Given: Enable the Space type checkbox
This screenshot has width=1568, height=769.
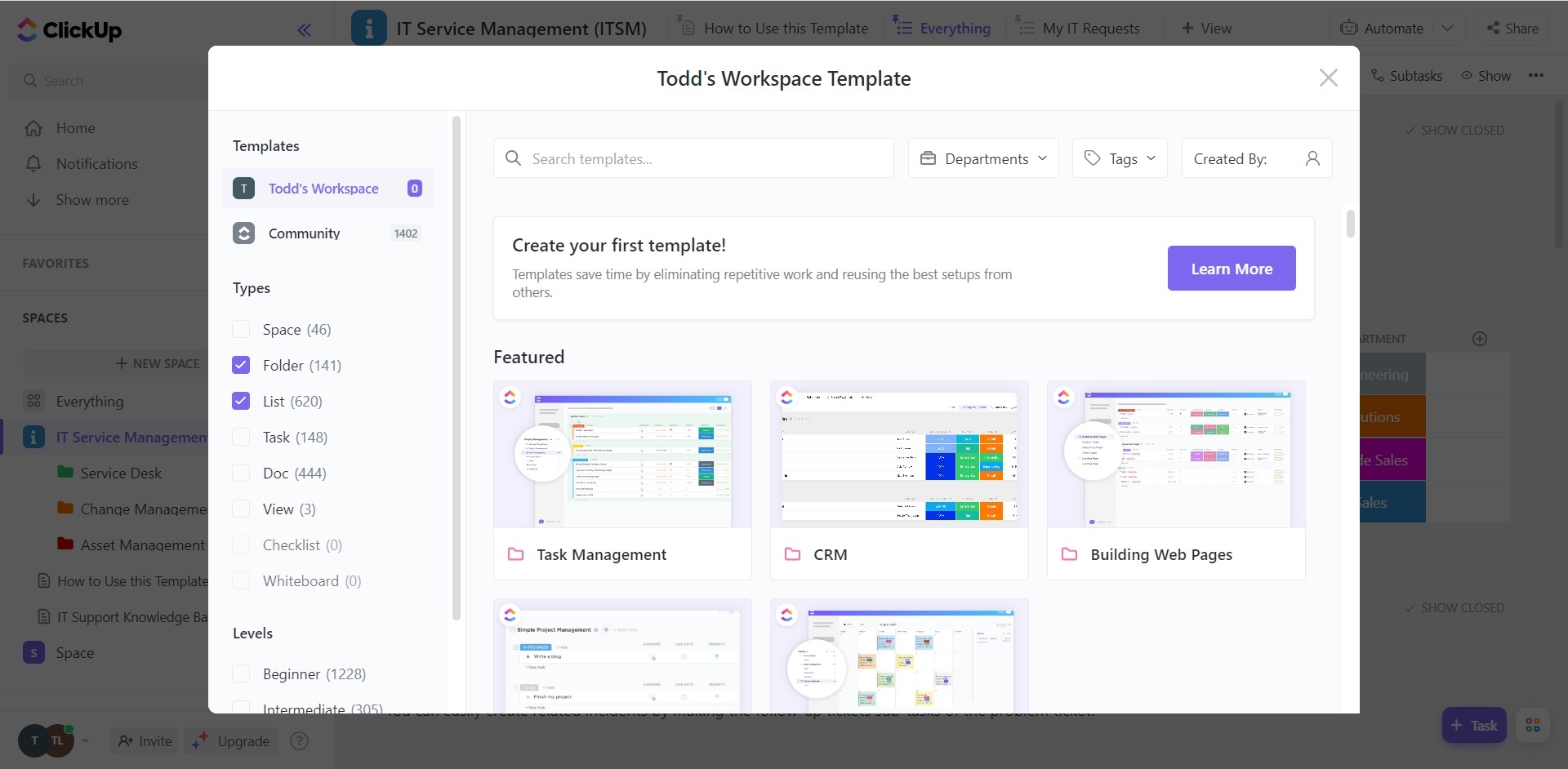Looking at the screenshot, I should [241, 329].
